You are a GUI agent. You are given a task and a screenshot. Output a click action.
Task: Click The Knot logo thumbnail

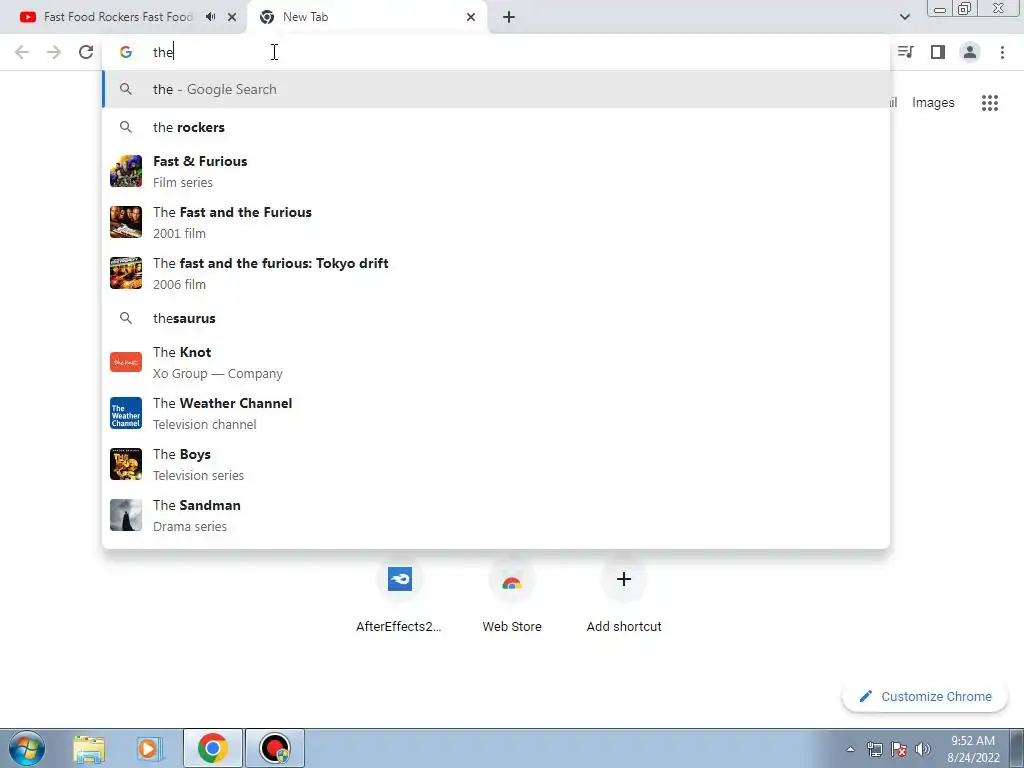126,362
